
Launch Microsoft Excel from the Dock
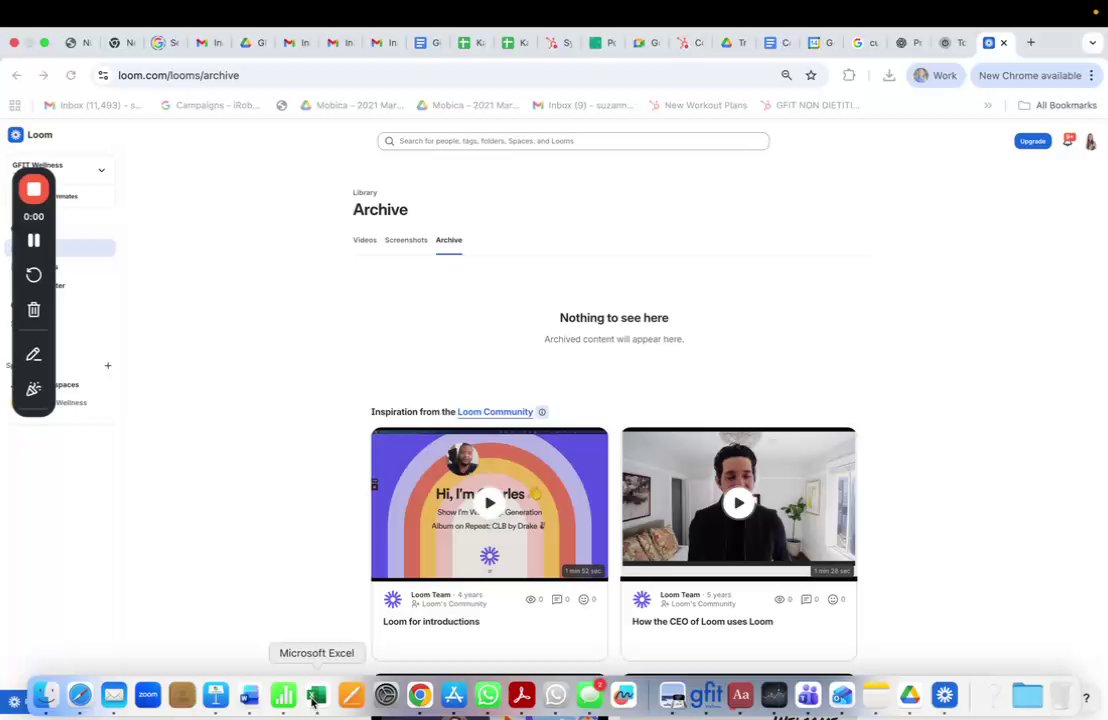click(x=317, y=695)
